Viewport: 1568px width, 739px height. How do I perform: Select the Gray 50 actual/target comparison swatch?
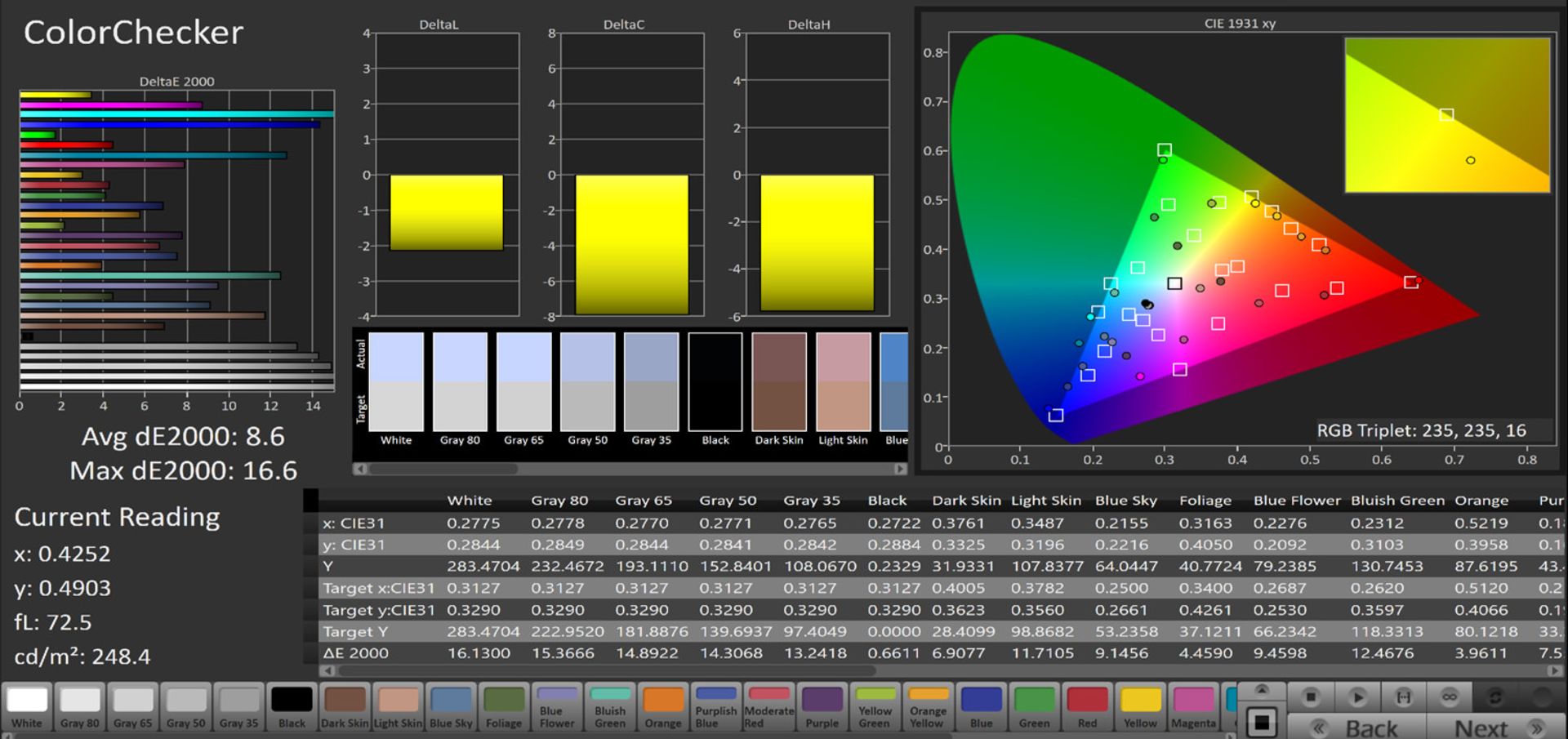tap(587, 381)
